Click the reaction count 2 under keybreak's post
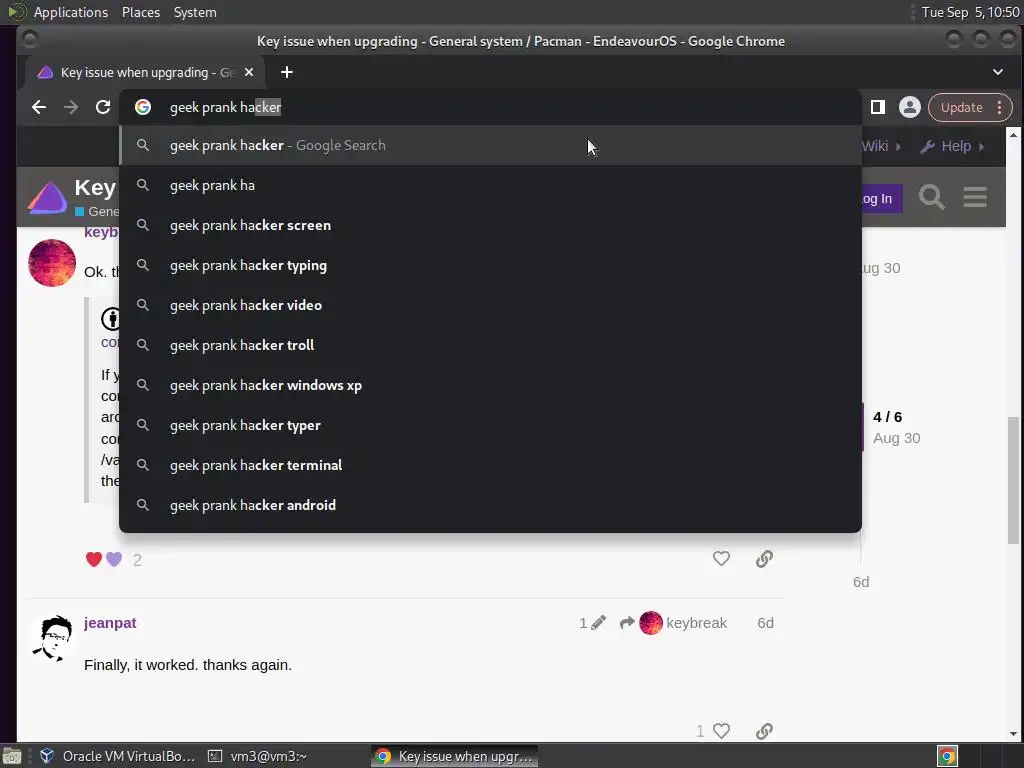 tap(137, 560)
